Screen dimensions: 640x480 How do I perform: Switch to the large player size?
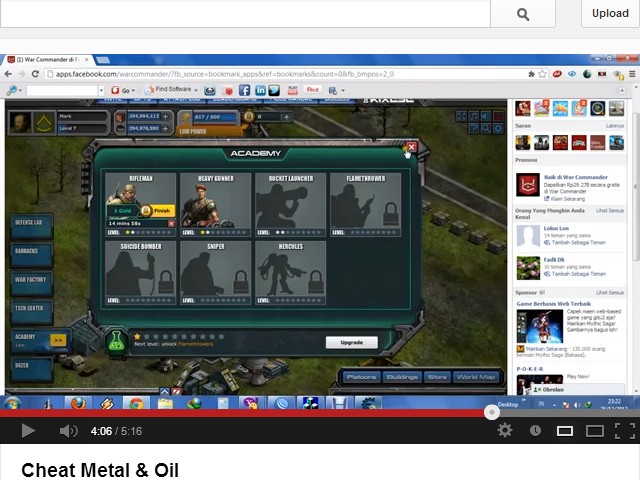pos(595,431)
